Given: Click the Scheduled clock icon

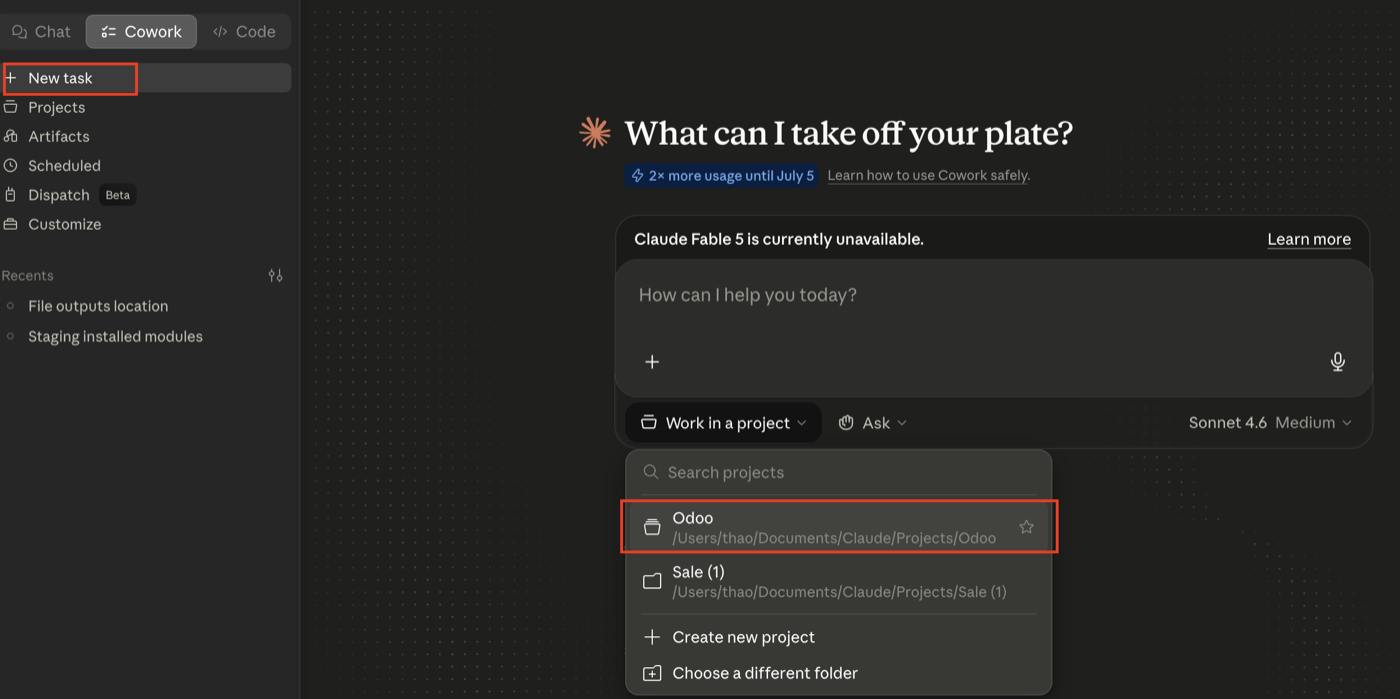Looking at the screenshot, I should coord(10,165).
